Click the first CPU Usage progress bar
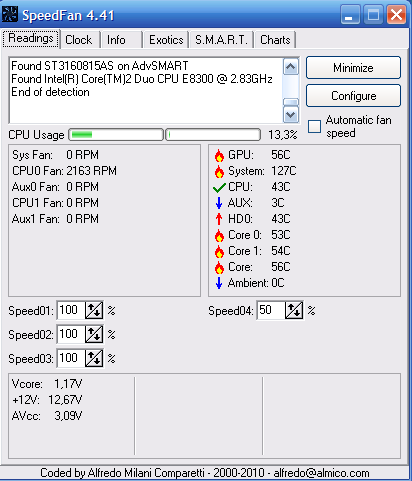Screen dimensions: 412x481 point(116,135)
